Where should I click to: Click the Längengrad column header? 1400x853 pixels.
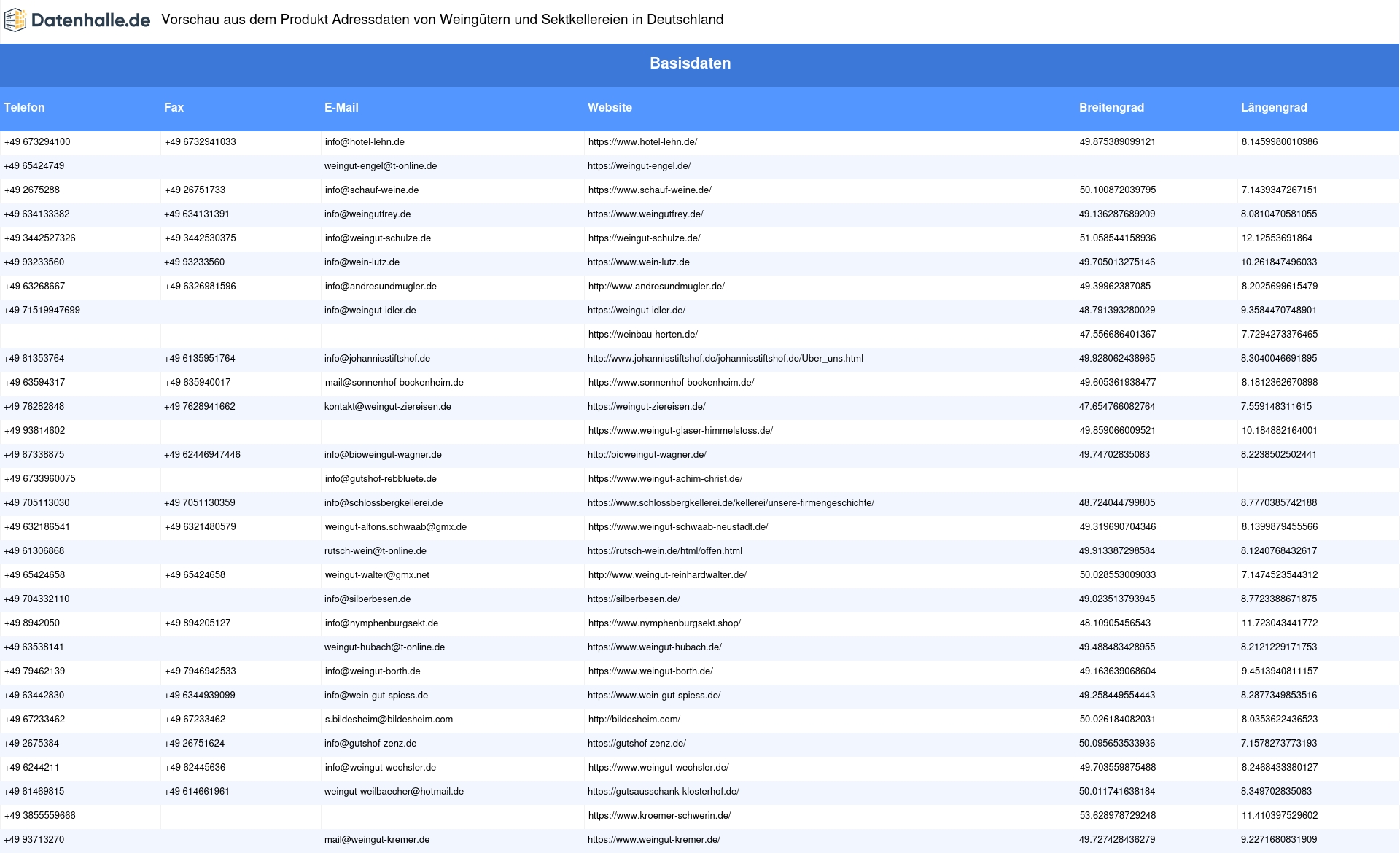click(x=1274, y=107)
